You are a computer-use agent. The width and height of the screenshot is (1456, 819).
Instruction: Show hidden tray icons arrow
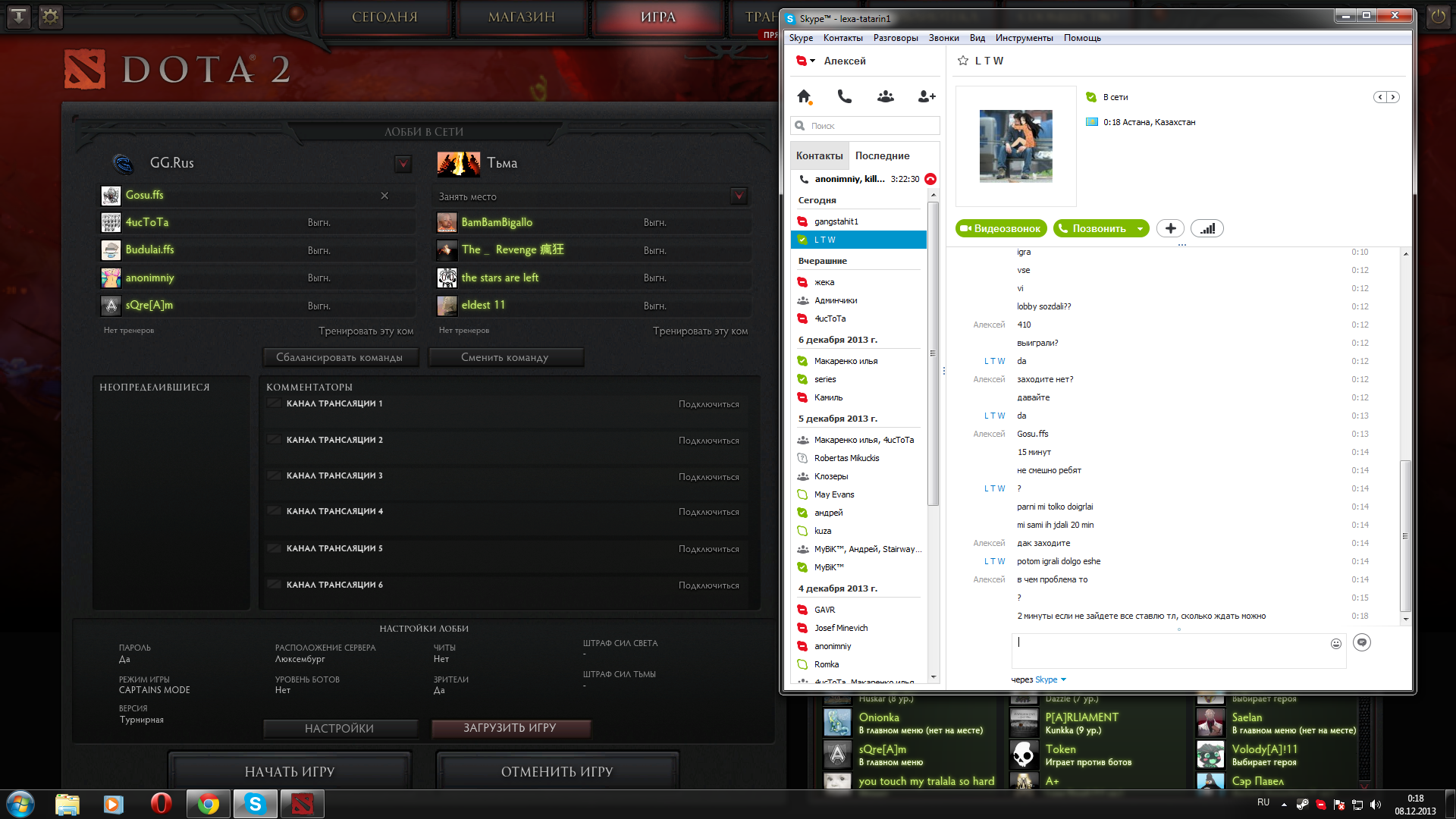click(x=1284, y=805)
